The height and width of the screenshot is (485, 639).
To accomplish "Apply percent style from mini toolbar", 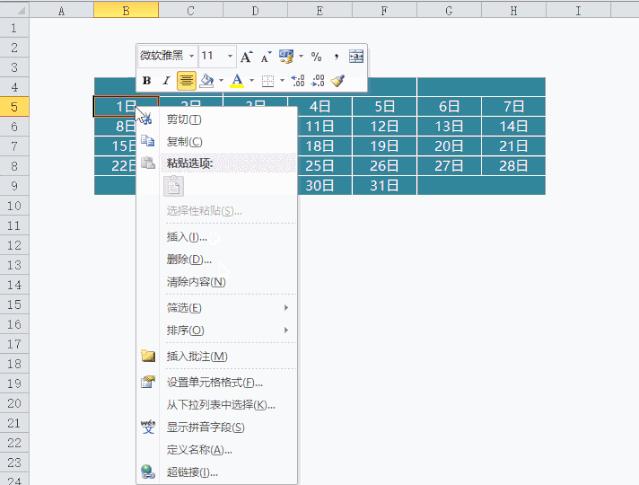I will pyautogui.click(x=316, y=57).
